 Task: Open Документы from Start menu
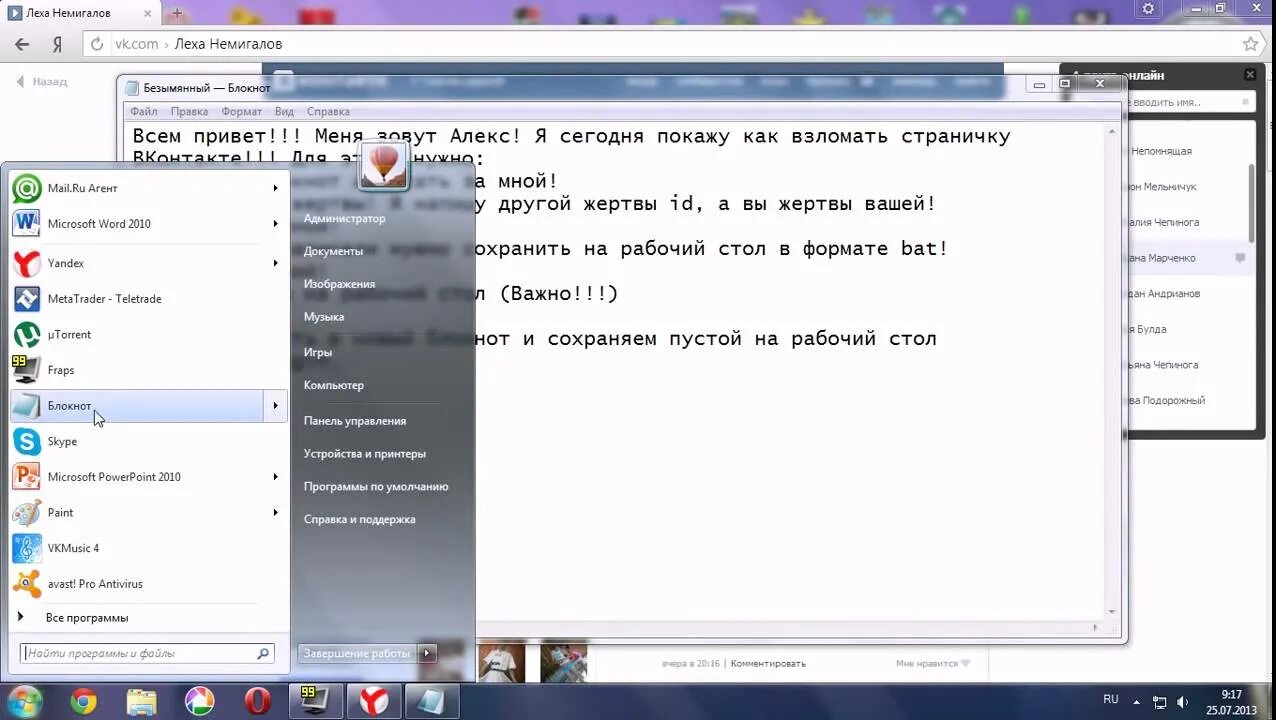(333, 251)
